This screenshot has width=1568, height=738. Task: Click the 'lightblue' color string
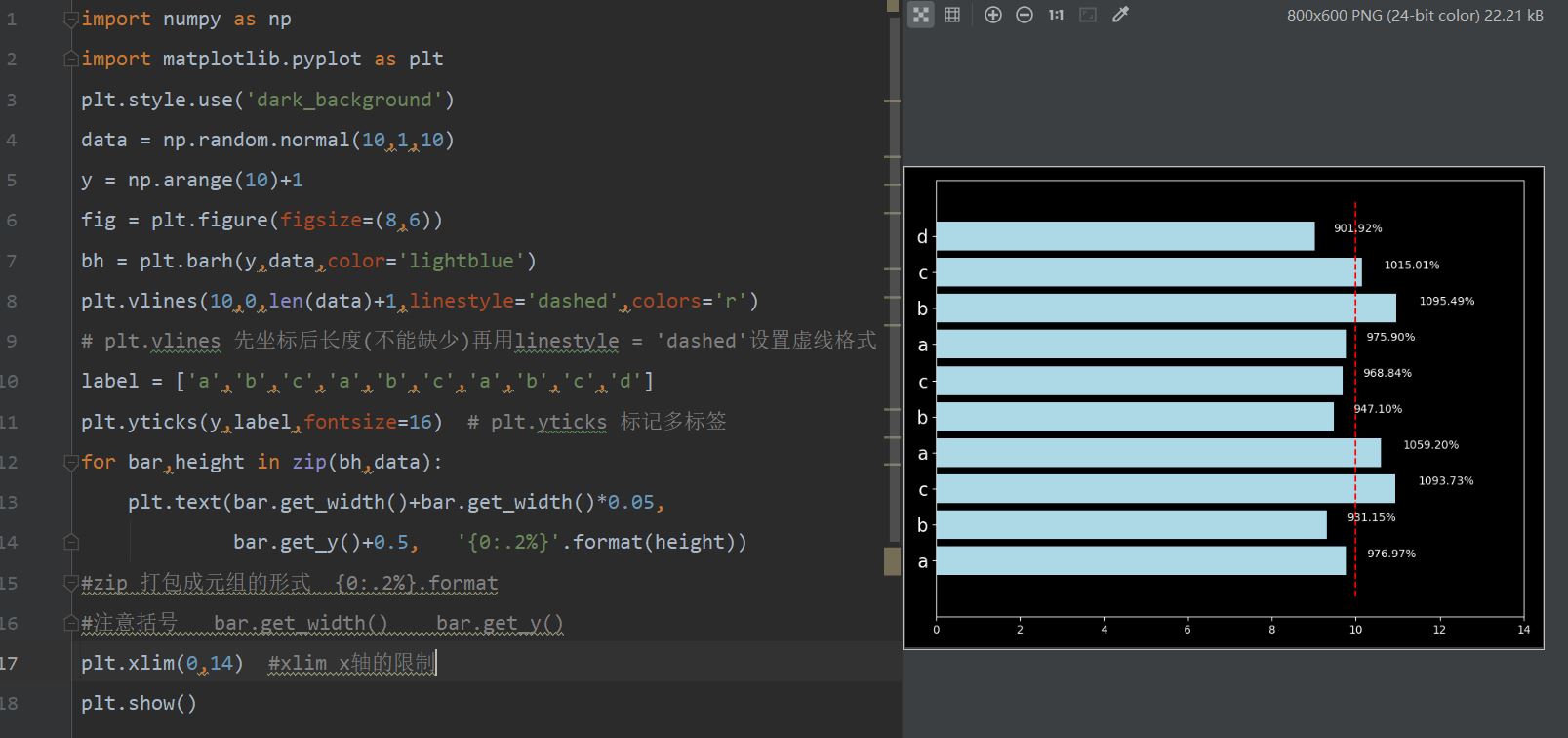coord(462,261)
